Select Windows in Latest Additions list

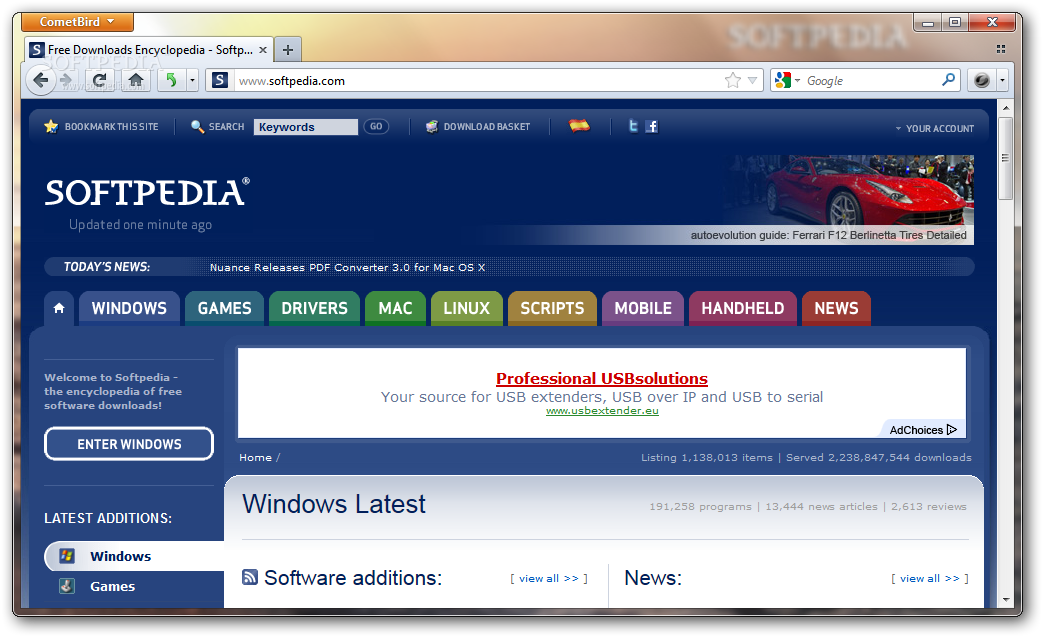point(134,556)
